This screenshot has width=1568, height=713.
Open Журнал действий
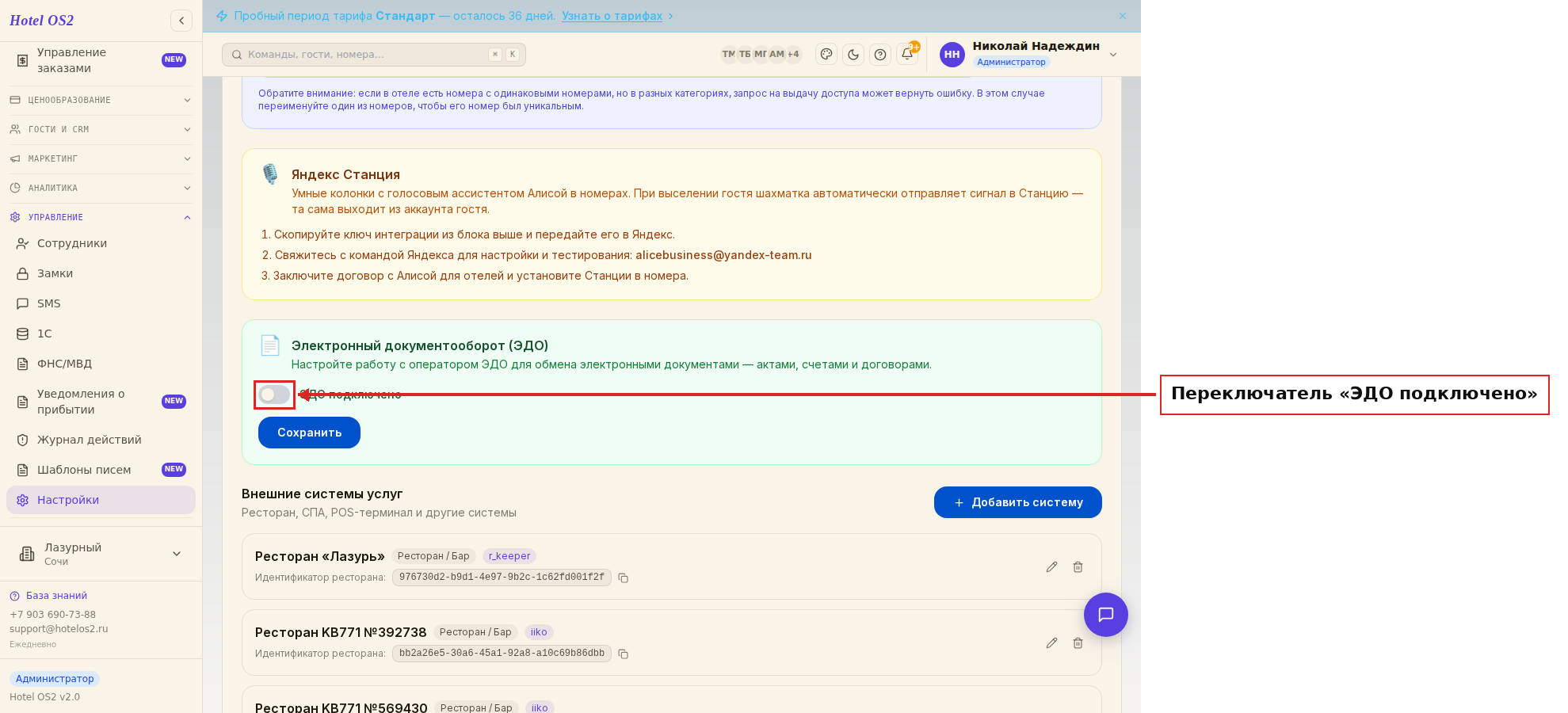(101, 440)
